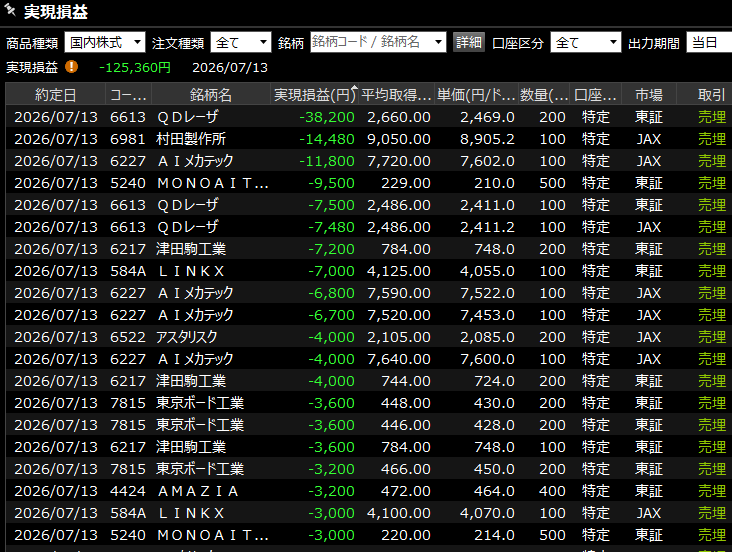
Task: Click the orange warning icon next to 実現損益
Action: (71, 67)
